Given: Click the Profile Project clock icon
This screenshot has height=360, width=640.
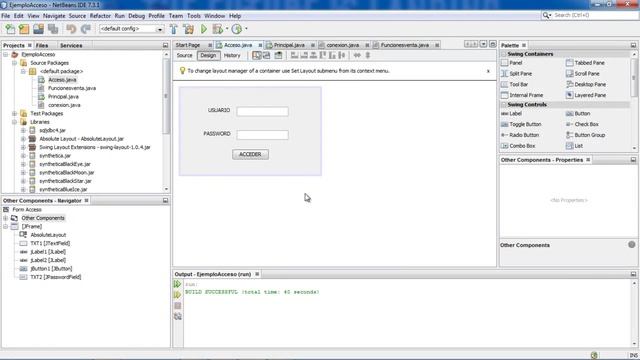Looking at the screenshot, I should tap(237, 29).
